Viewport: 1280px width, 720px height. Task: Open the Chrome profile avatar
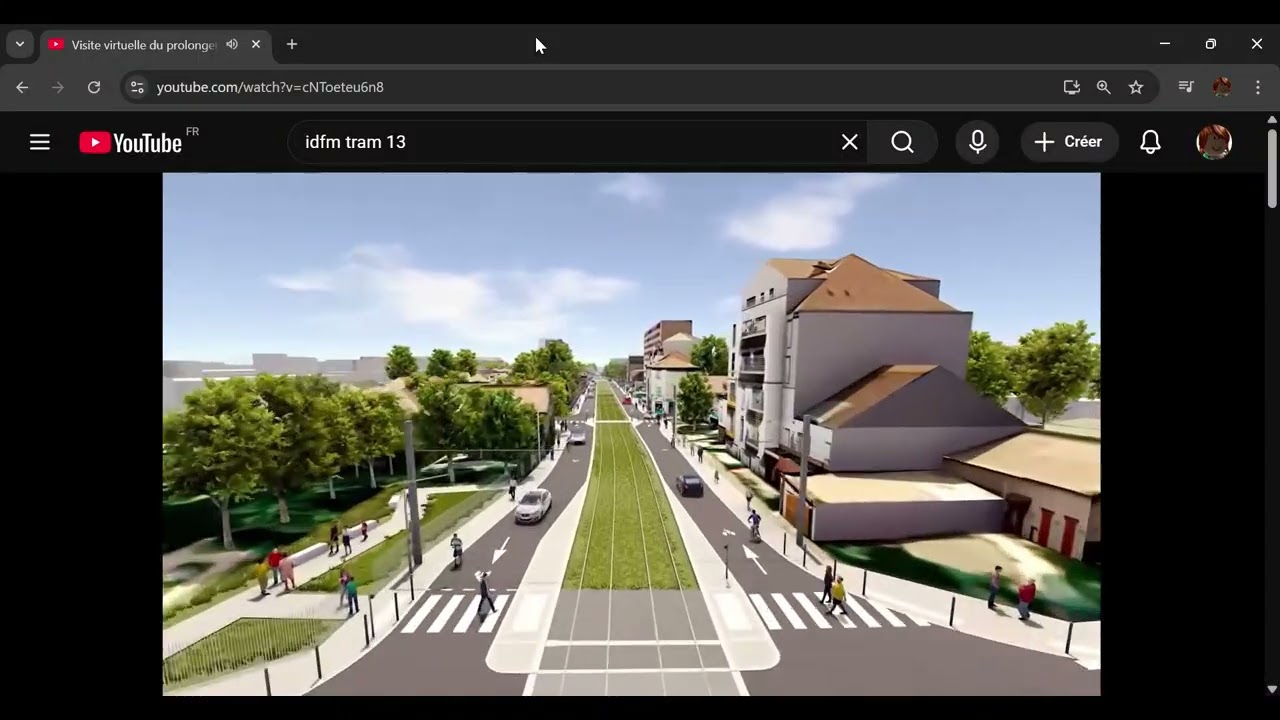pyautogui.click(x=1222, y=87)
